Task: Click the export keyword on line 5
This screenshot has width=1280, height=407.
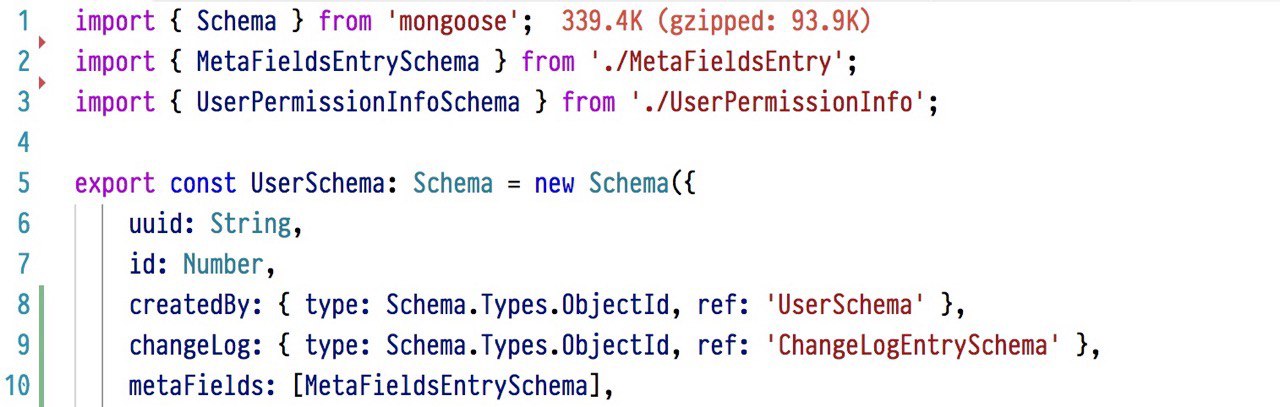Action: point(115,184)
